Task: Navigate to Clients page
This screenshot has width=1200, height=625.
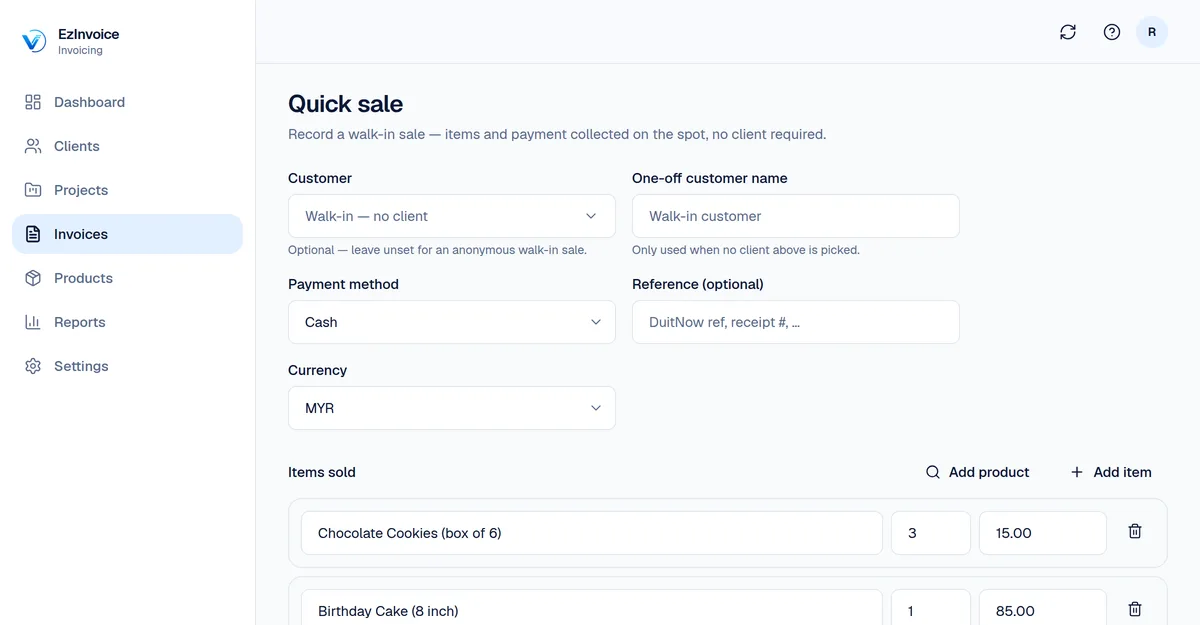Action: (x=127, y=146)
